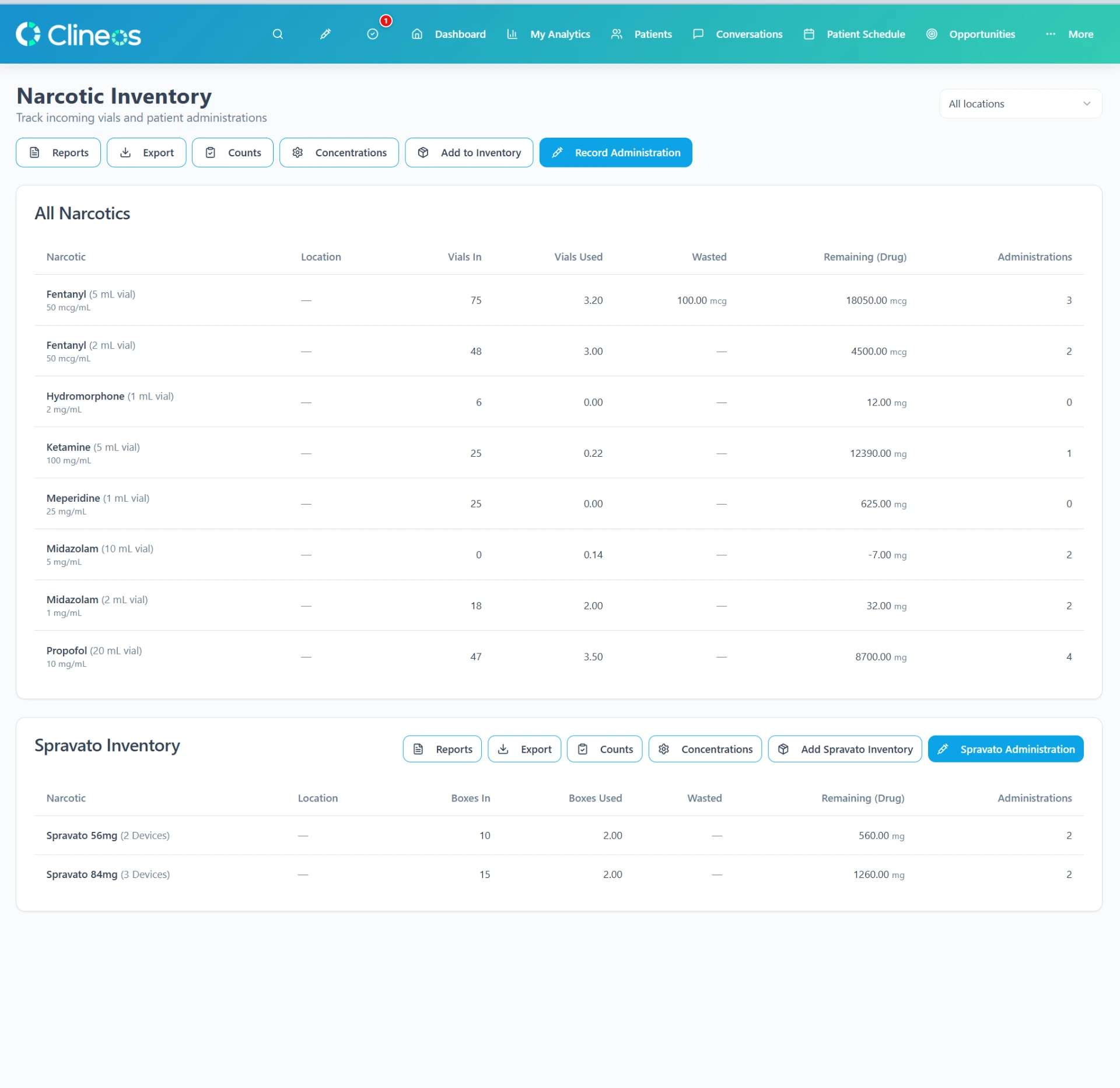Click Add to Inventory button
Viewport: 1120px width, 1088px height.
click(469, 153)
